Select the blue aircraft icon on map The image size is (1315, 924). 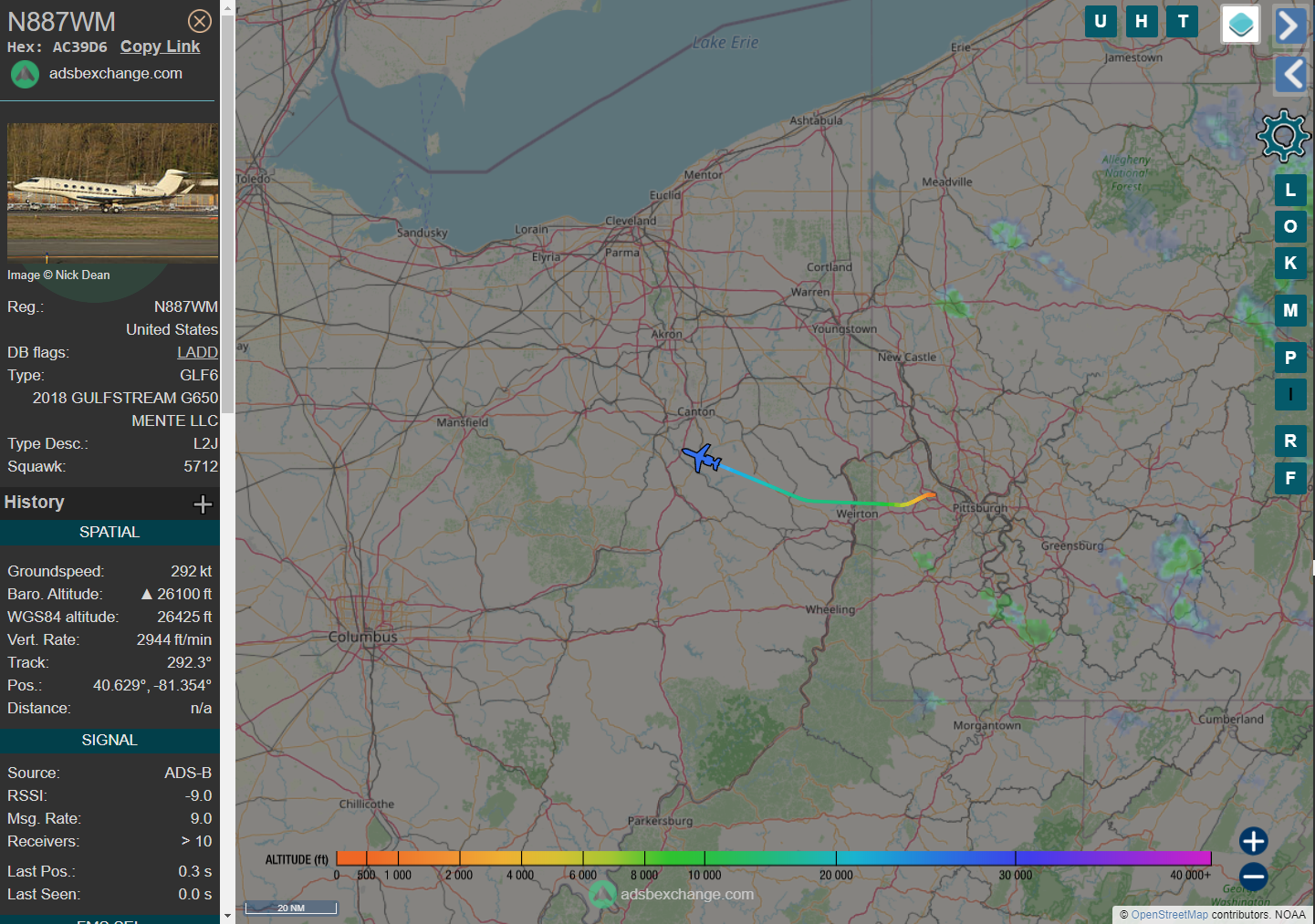(702, 458)
